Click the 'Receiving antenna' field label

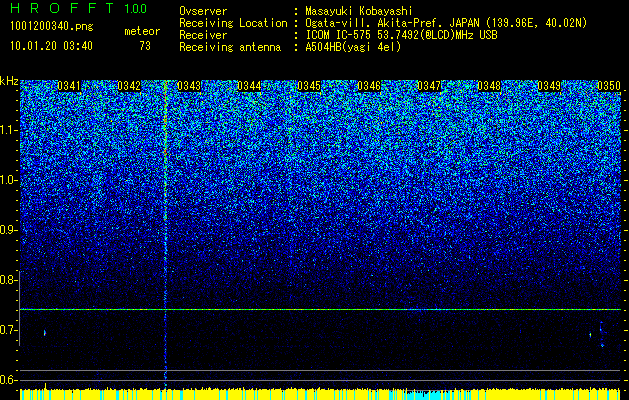230,47
